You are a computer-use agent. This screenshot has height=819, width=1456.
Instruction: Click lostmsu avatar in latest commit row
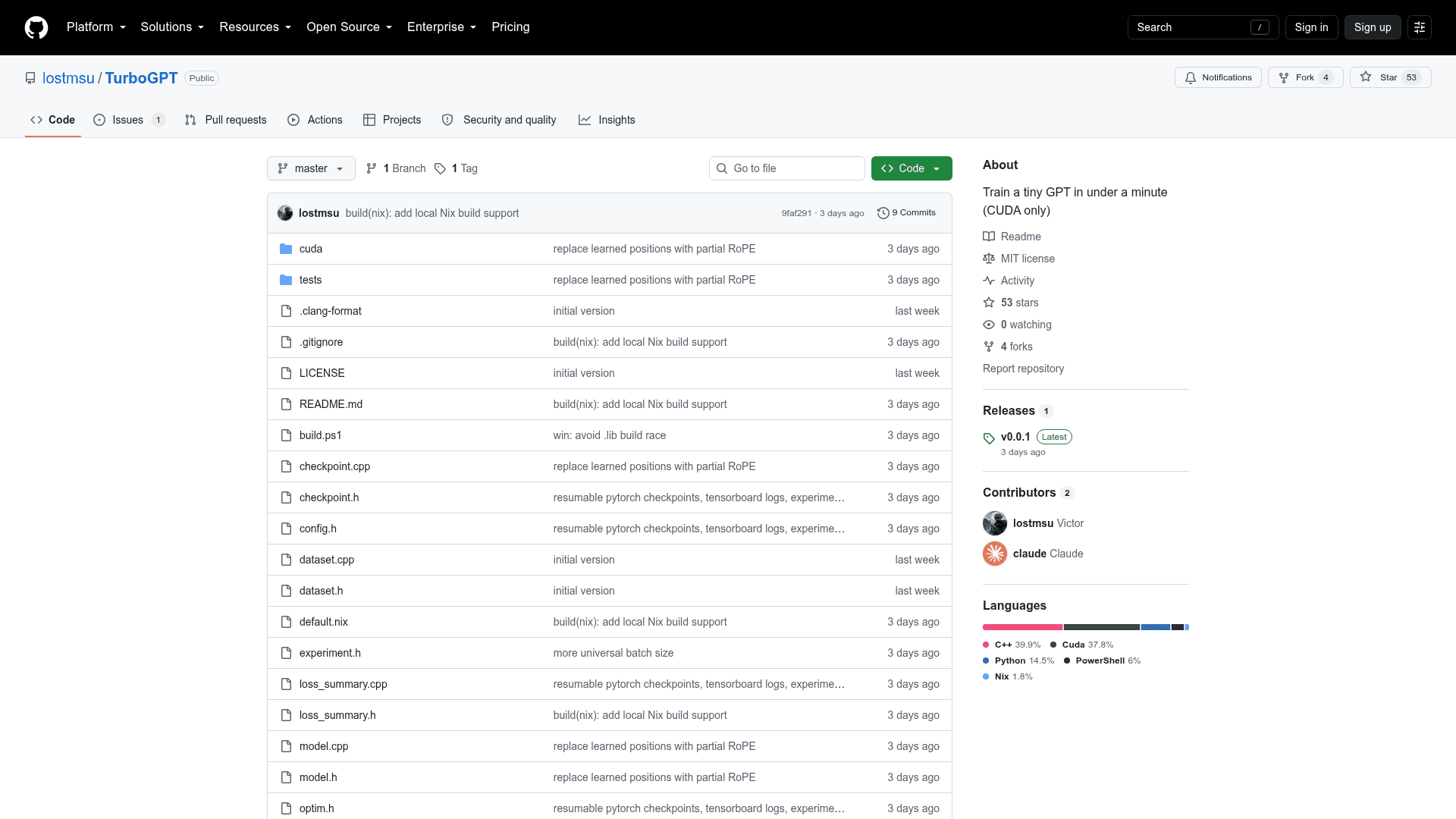click(285, 213)
